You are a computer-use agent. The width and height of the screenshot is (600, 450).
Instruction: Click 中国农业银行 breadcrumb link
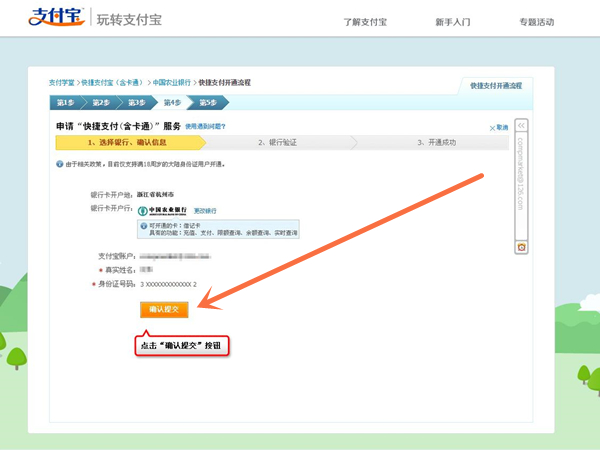(171, 82)
